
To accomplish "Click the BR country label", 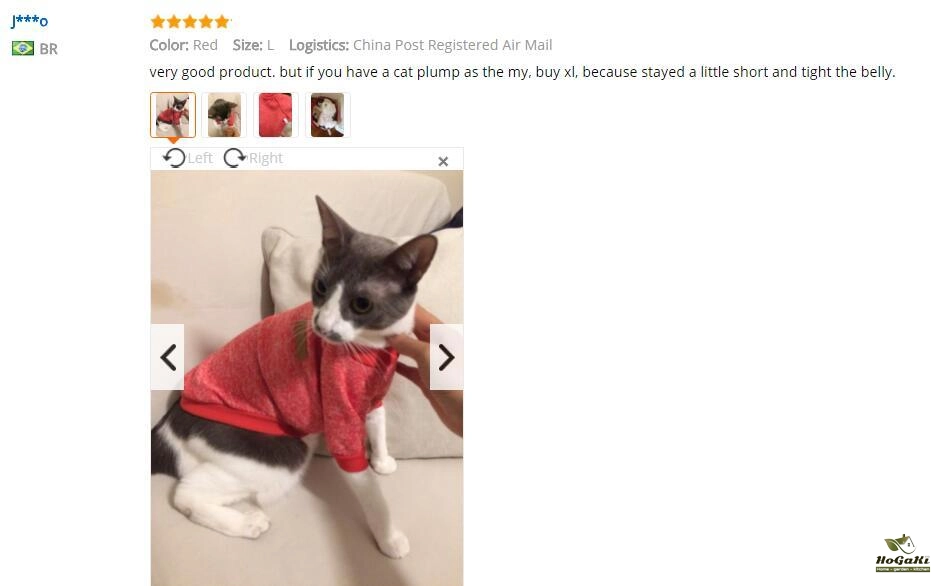I will 49,49.
